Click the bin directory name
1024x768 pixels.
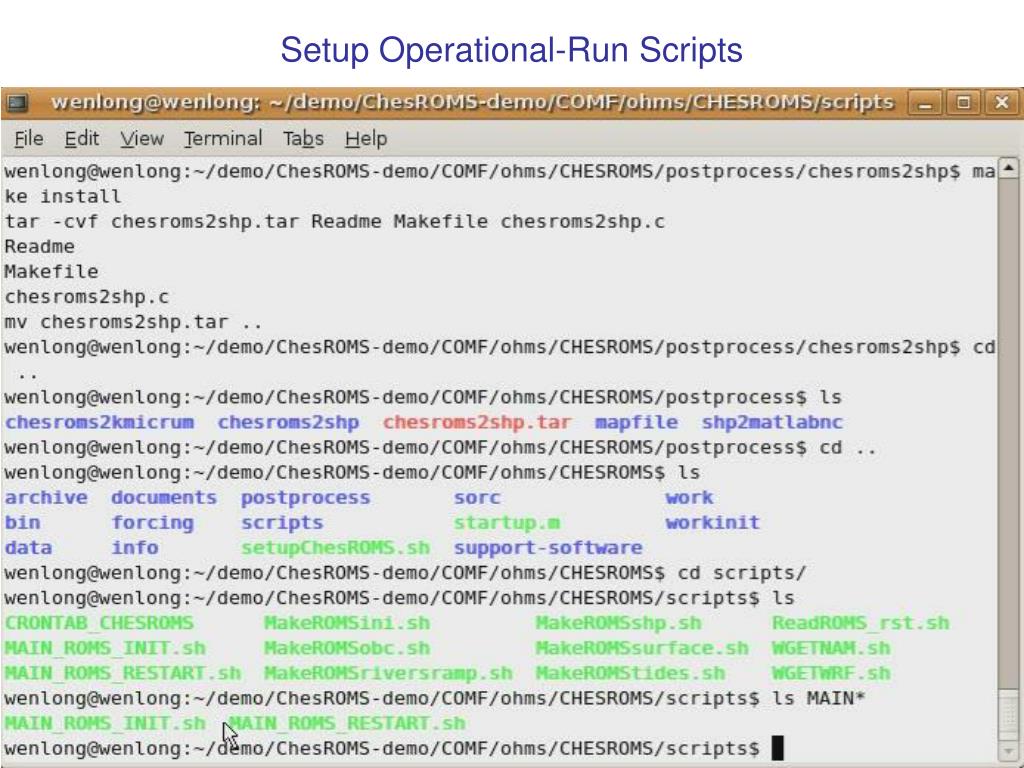[22, 522]
